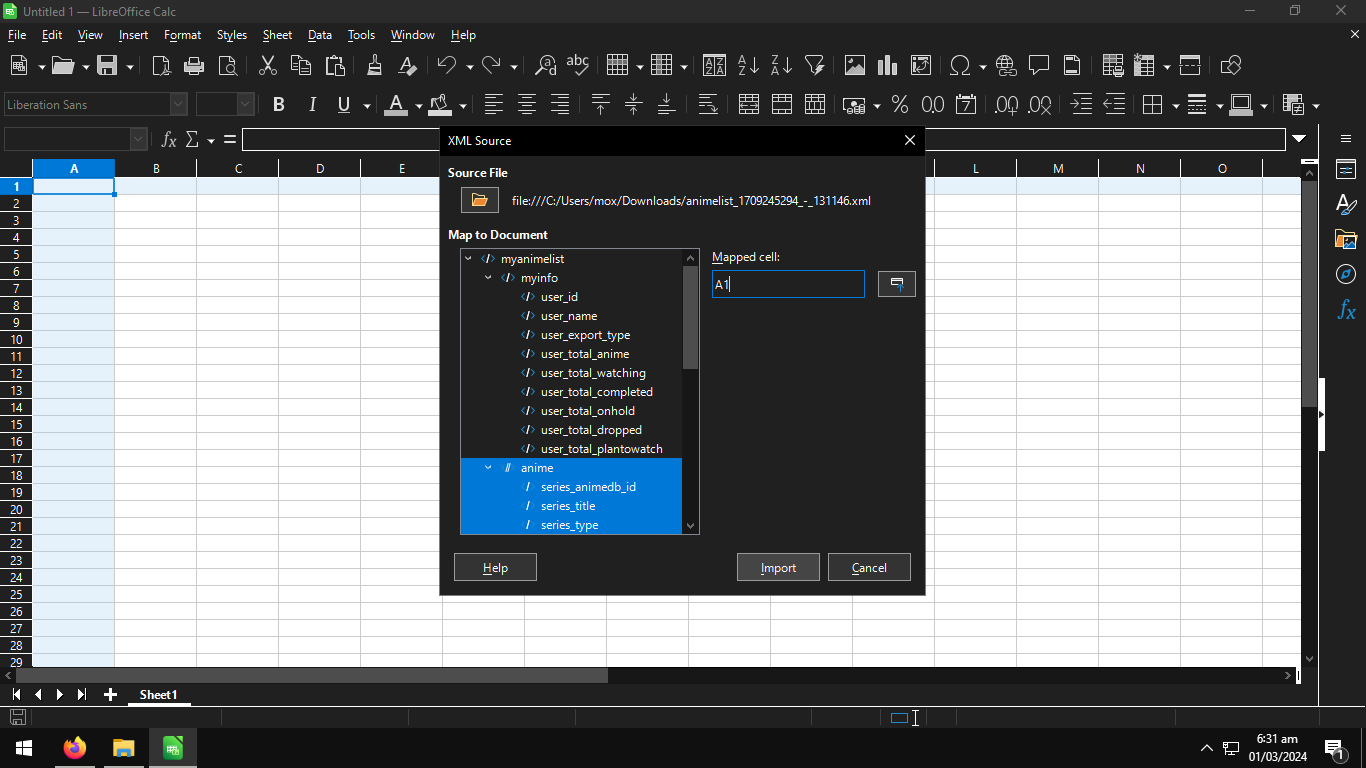This screenshot has width=1366, height=768.
Task: Toggle bold formatting
Action: tap(278, 104)
